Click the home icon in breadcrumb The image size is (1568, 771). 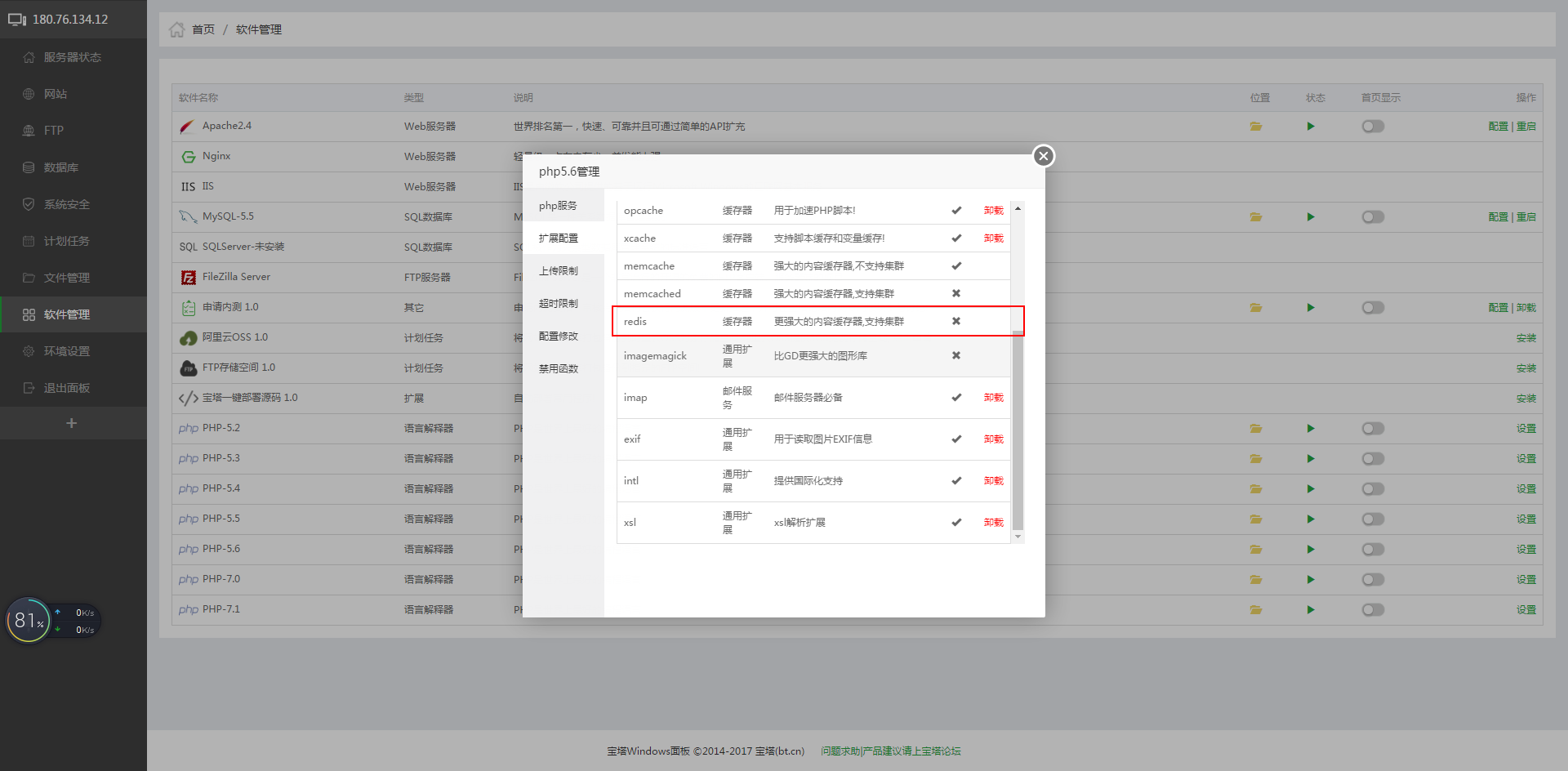(x=176, y=29)
